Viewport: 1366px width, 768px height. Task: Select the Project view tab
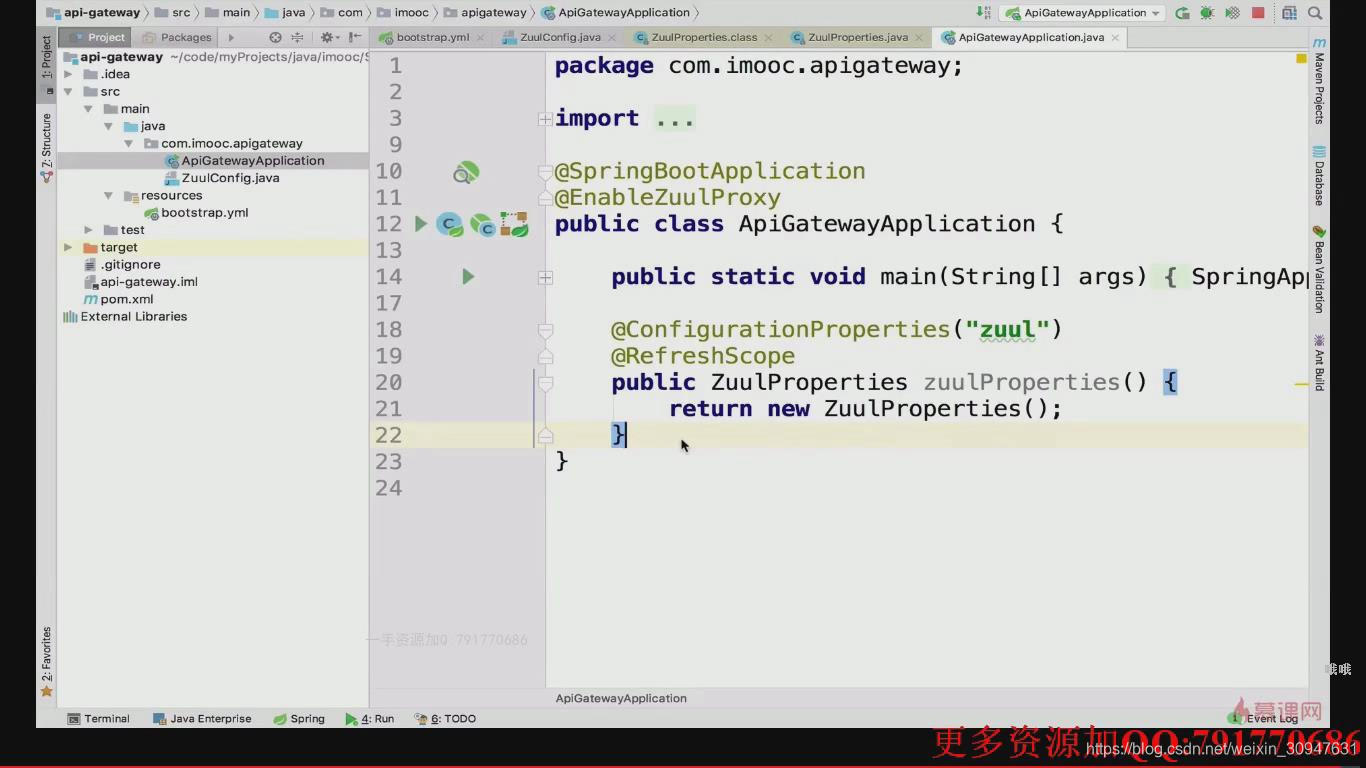click(97, 37)
